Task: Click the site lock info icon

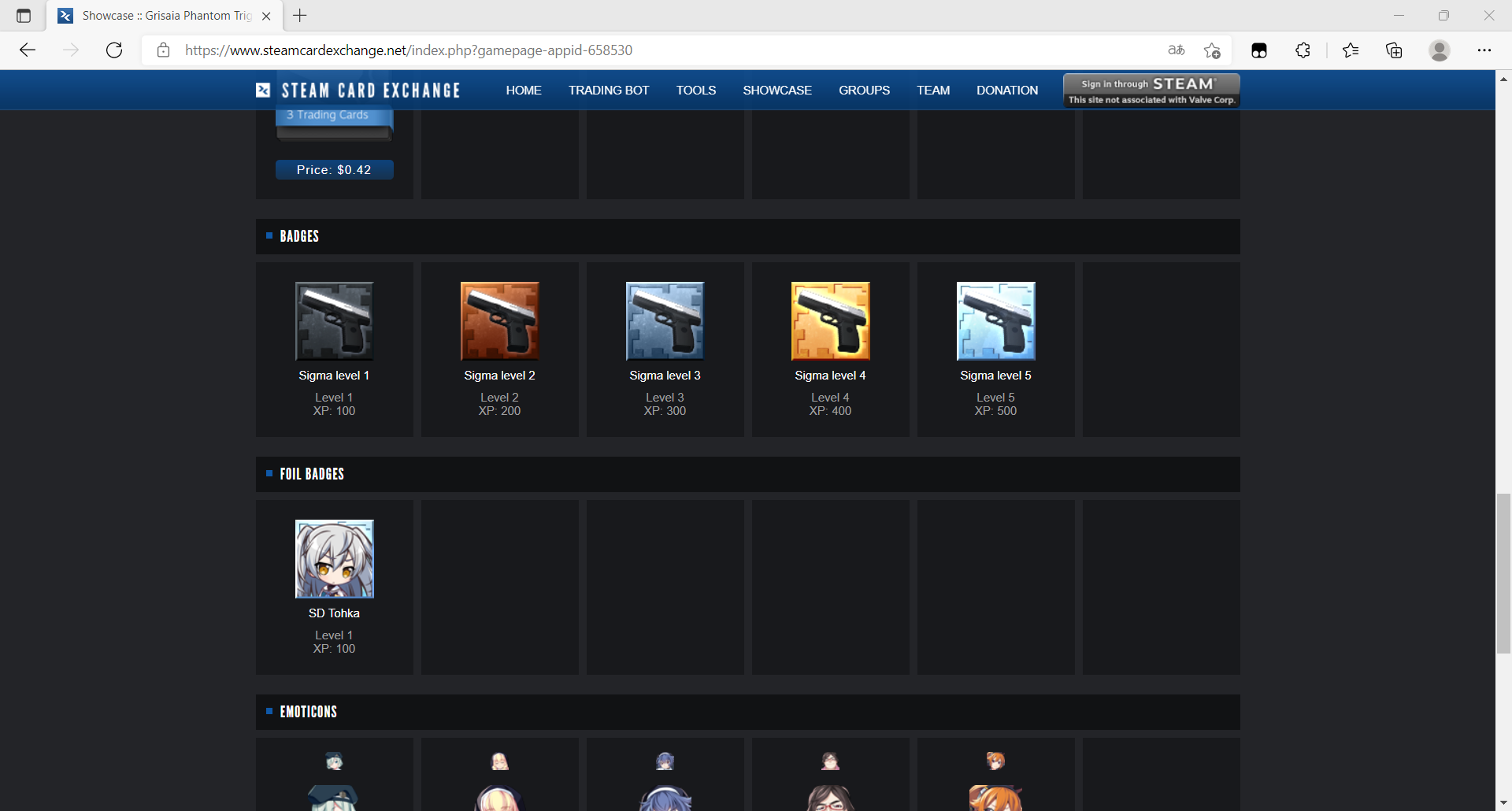Action: 163,50
